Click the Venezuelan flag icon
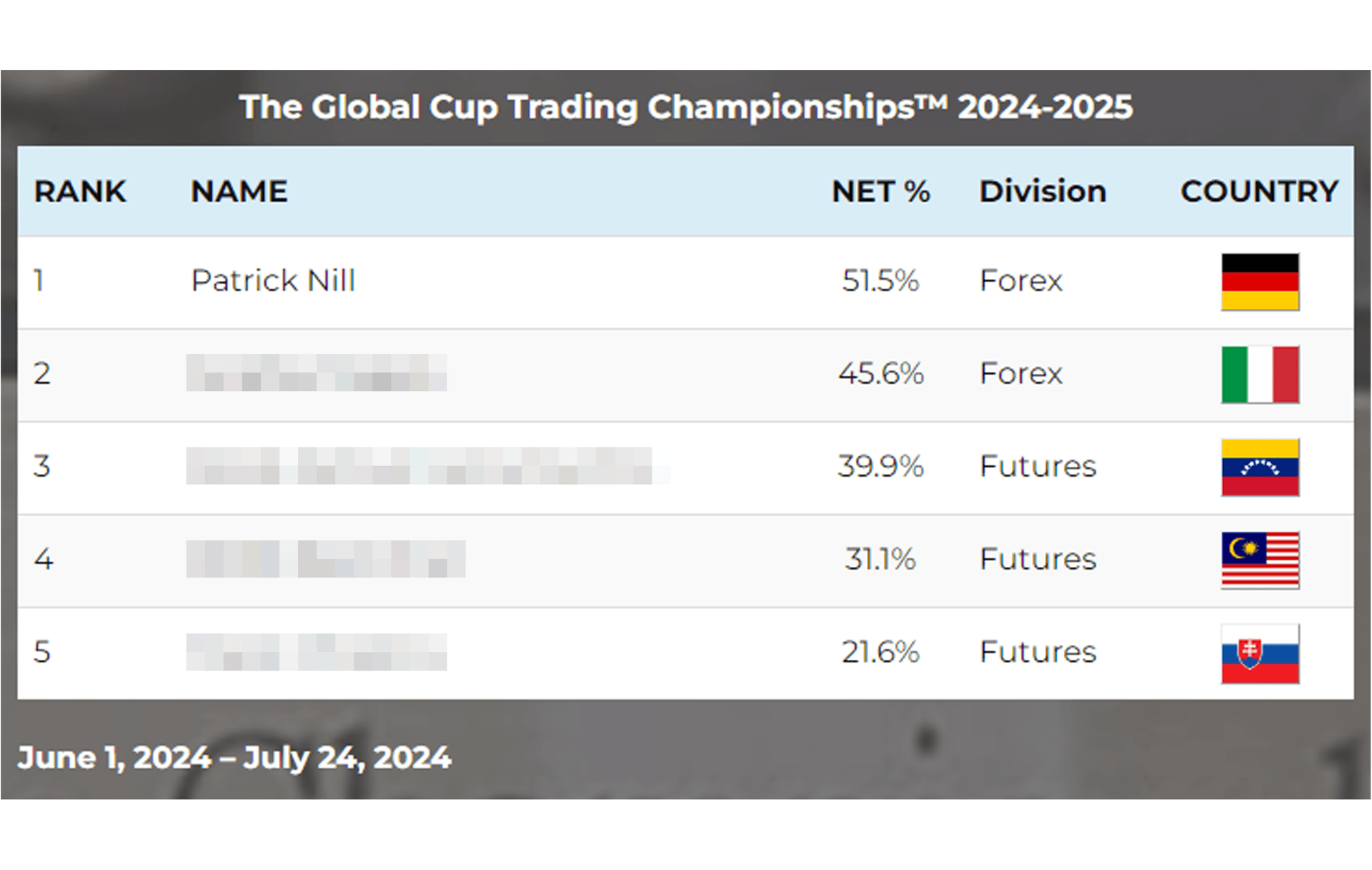The width and height of the screenshot is (1372, 870). tap(1260, 468)
